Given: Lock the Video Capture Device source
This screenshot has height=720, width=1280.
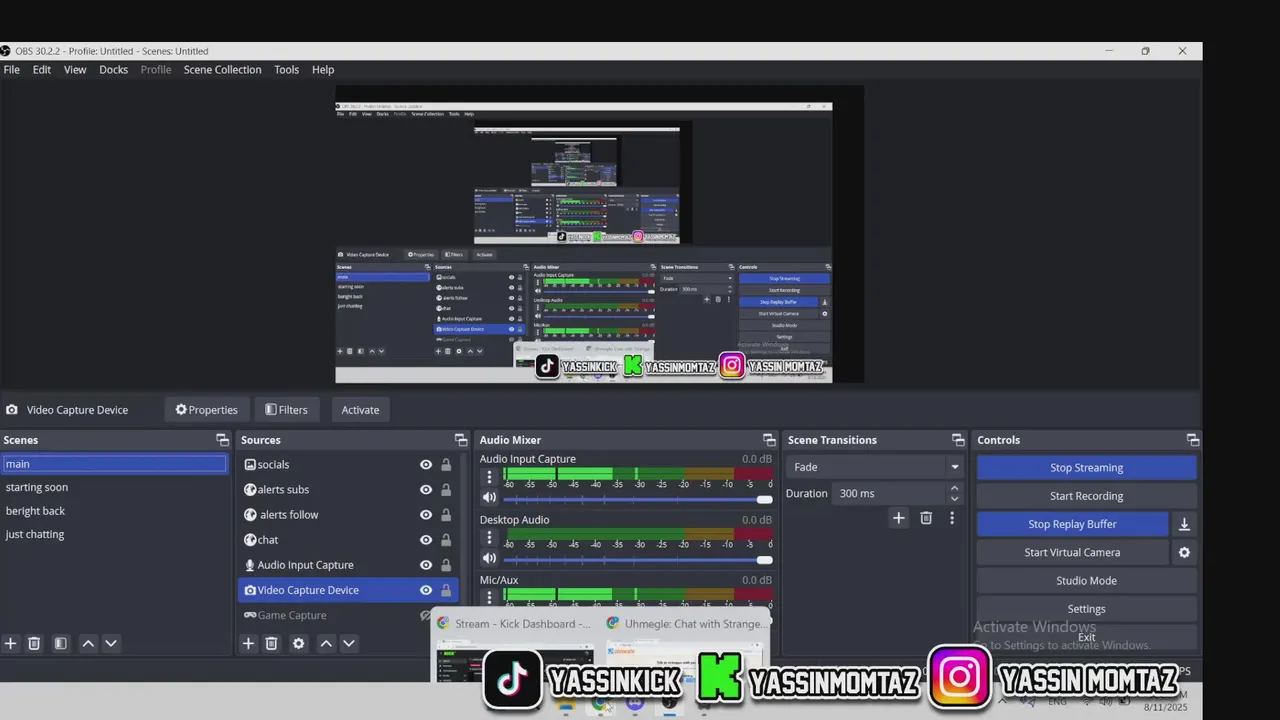Looking at the screenshot, I should pyautogui.click(x=446, y=590).
